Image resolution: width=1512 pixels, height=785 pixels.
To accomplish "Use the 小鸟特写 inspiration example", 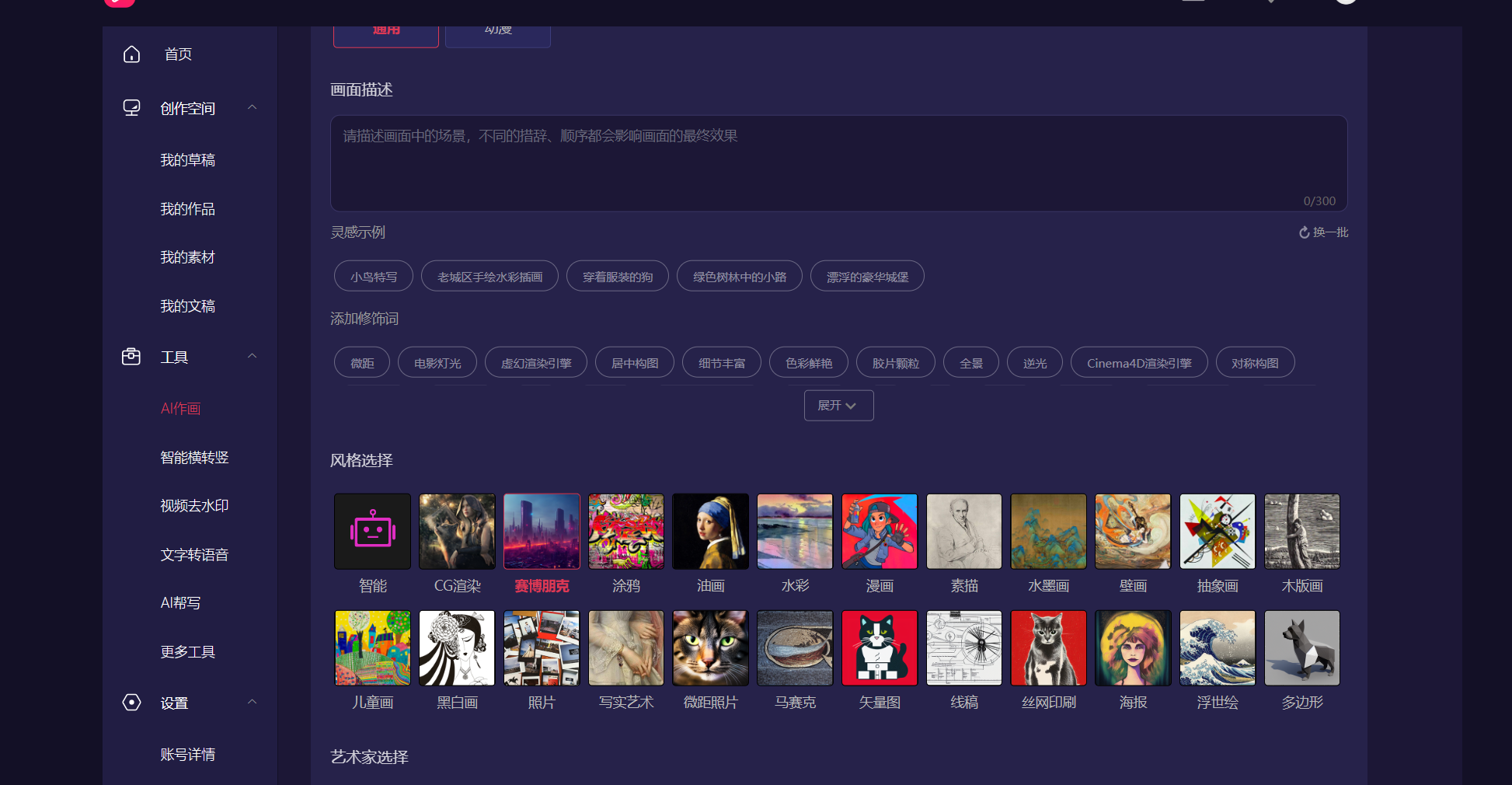I will click(374, 277).
